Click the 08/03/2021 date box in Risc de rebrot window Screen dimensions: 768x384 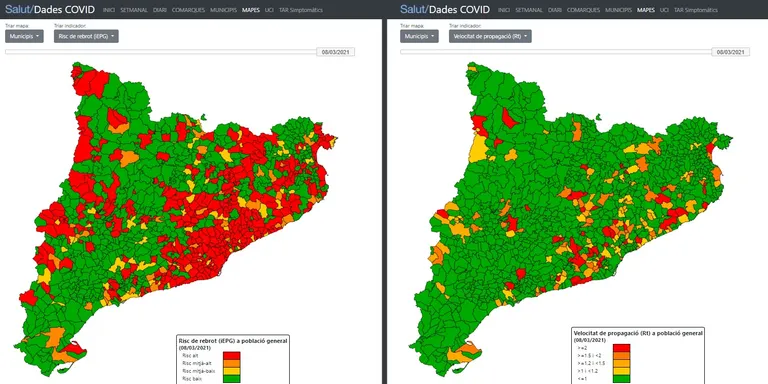[x=336, y=52]
